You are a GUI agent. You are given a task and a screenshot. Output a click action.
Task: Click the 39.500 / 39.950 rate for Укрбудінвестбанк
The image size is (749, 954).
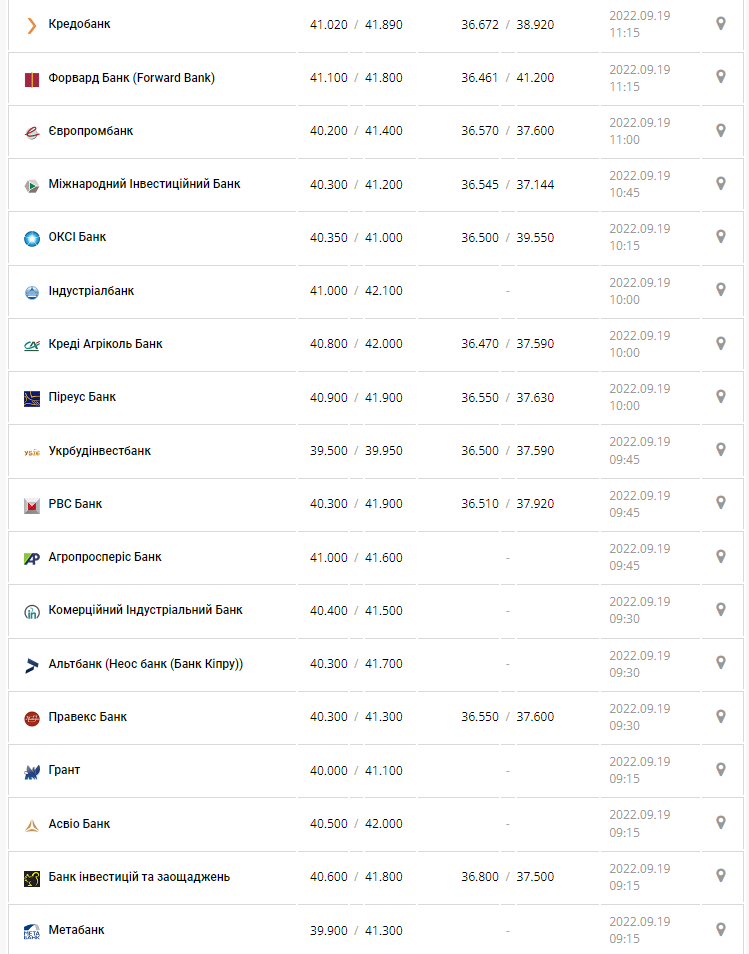point(356,451)
